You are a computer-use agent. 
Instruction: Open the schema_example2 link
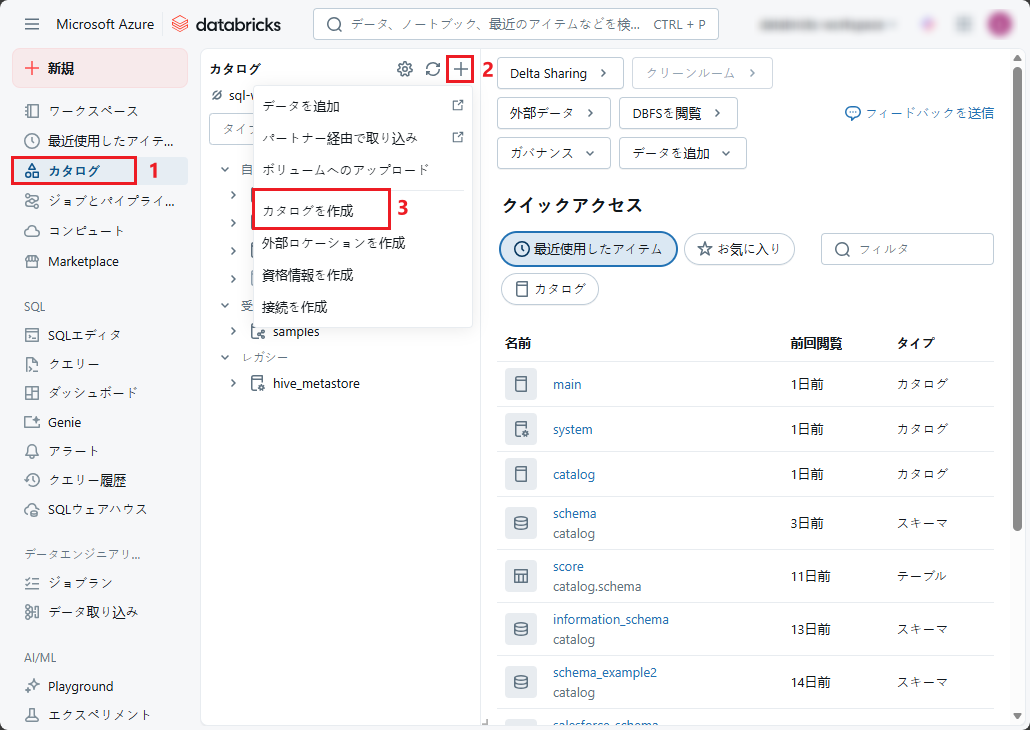pos(604,672)
